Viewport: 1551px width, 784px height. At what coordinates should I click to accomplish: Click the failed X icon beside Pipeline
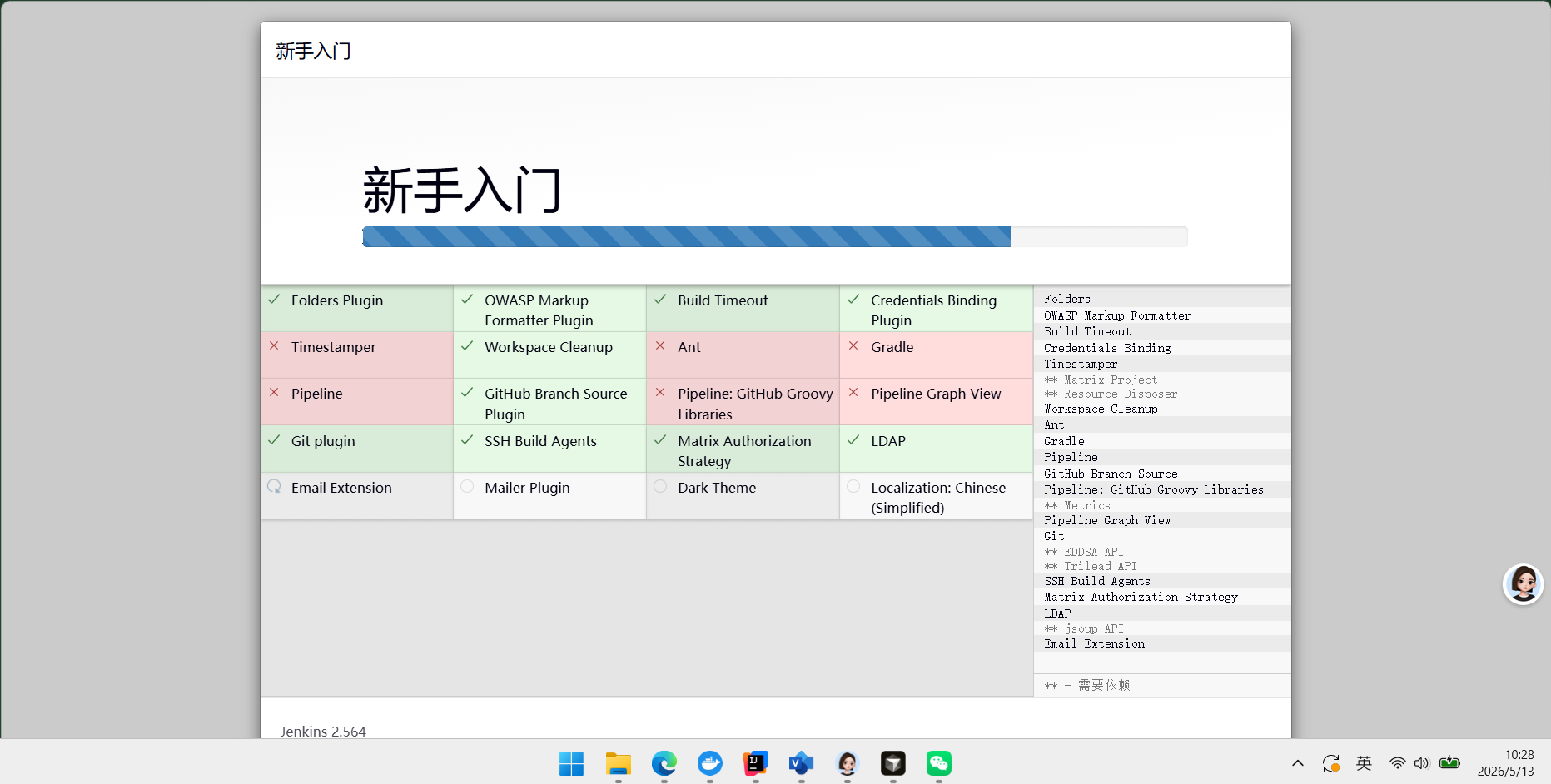click(x=274, y=392)
